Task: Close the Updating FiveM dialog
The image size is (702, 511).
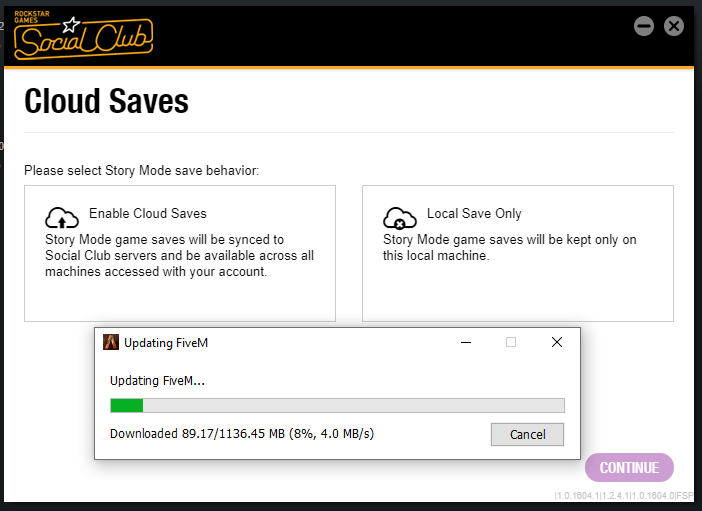Action: 557,342
